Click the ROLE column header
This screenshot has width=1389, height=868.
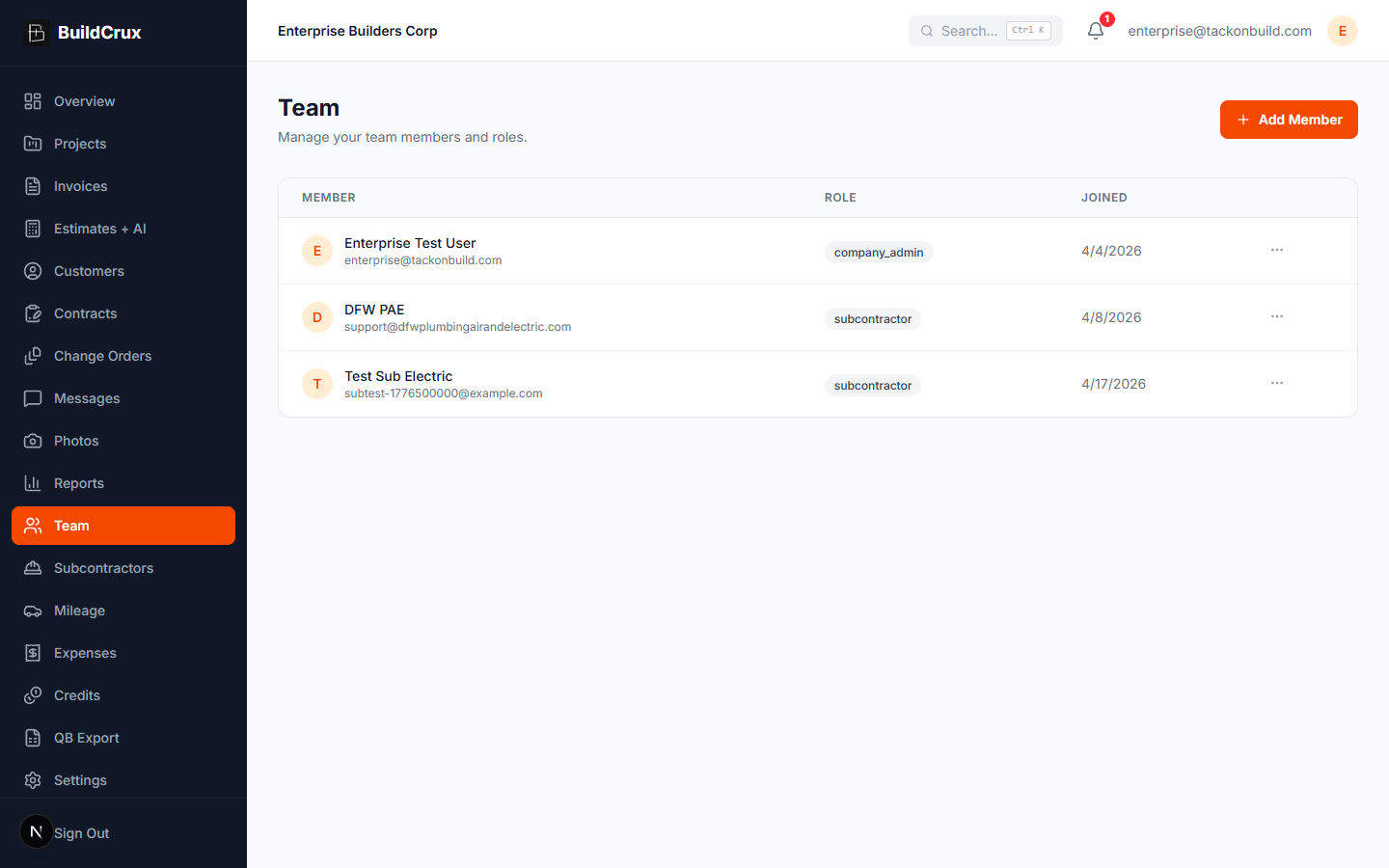tap(840, 198)
